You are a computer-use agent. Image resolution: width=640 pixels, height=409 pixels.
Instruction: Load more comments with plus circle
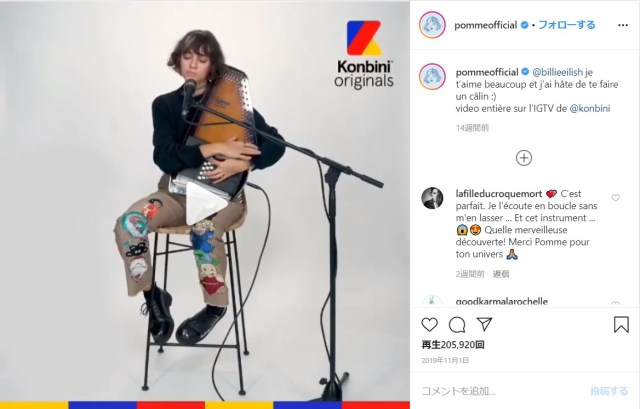[524, 158]
